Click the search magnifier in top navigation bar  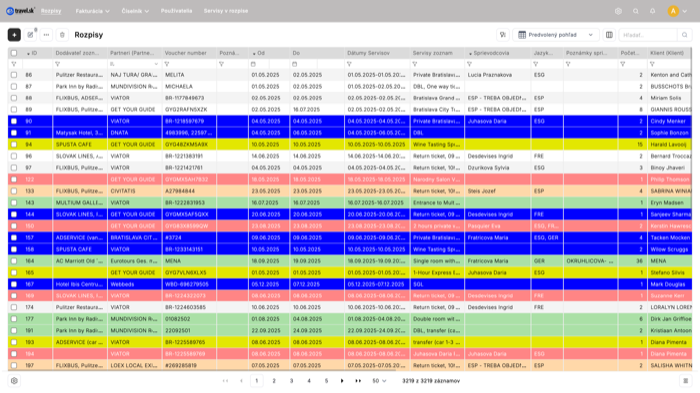click(x=636, y=11)
